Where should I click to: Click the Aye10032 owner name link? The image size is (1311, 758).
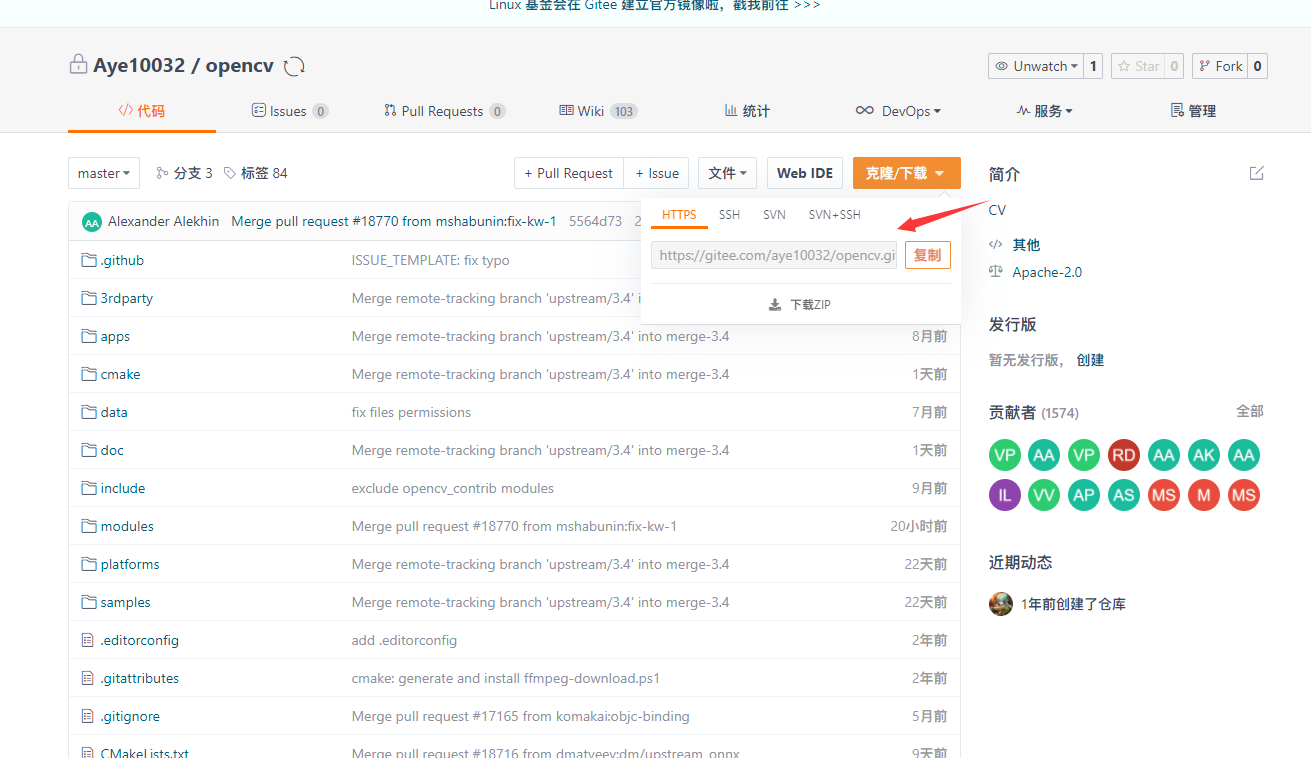pyautogui.click(x=139, y=66)
